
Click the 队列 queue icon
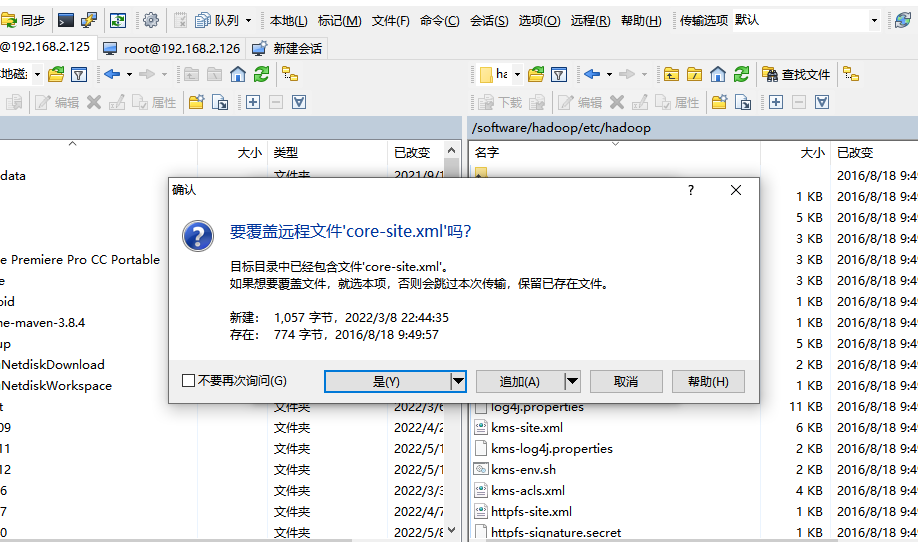pyautogui.click(x=217, y=21)
